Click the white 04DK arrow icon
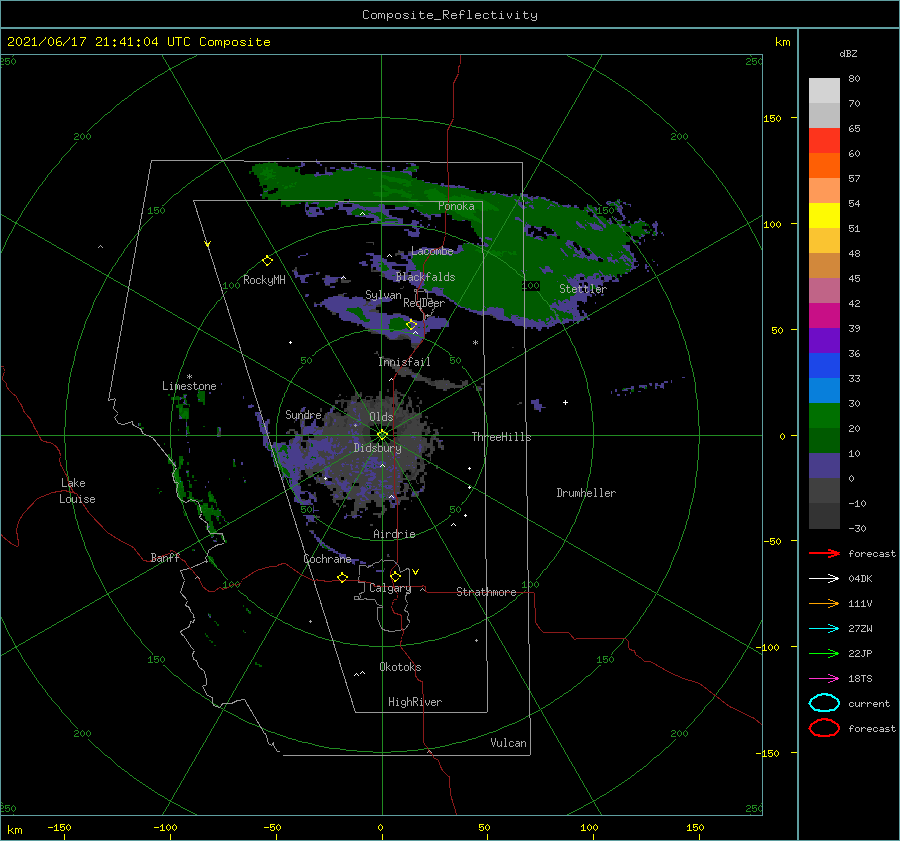 [x=824, y=579]
